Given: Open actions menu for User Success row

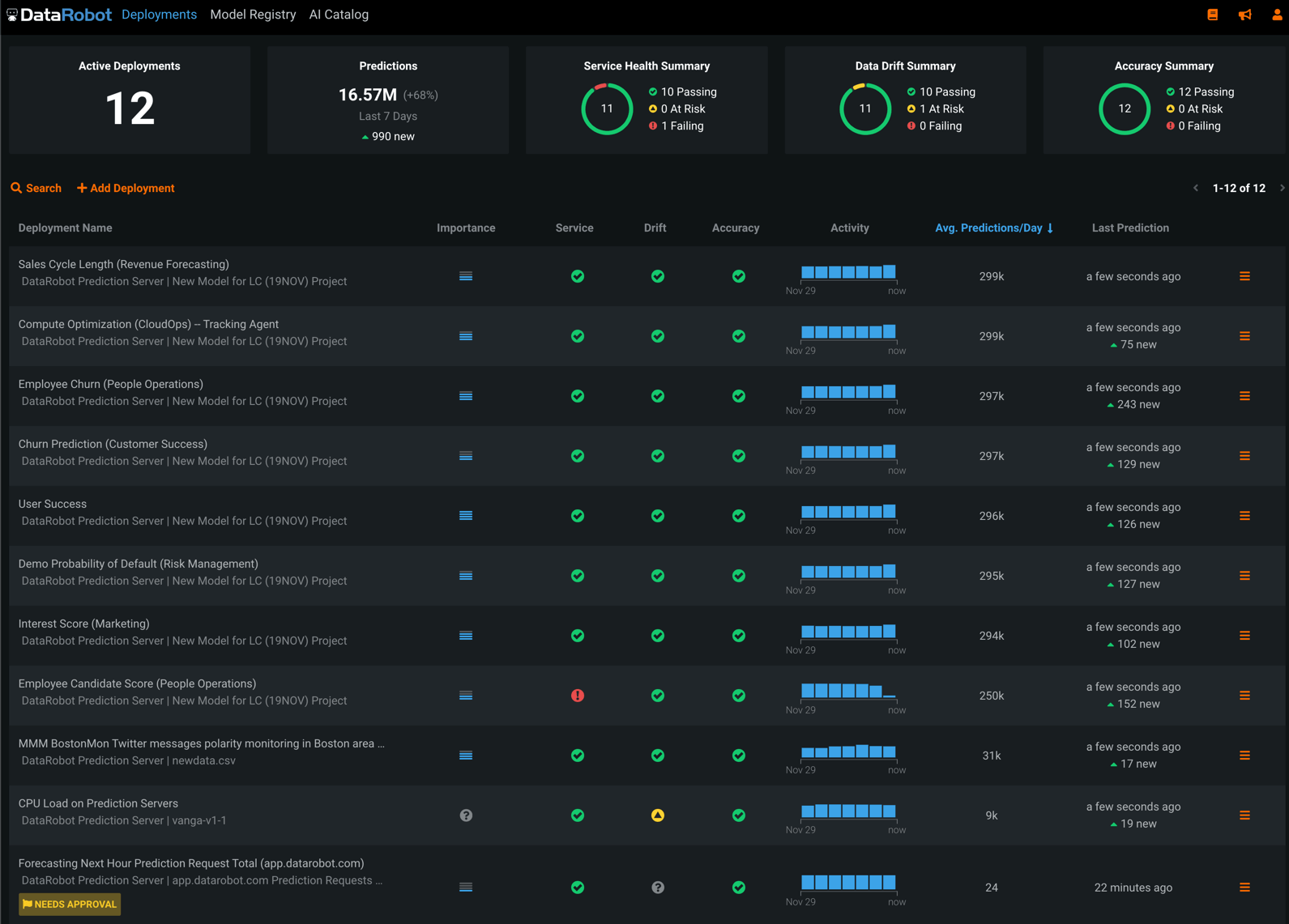Looking at the screenshot, I should (1244, 516).
